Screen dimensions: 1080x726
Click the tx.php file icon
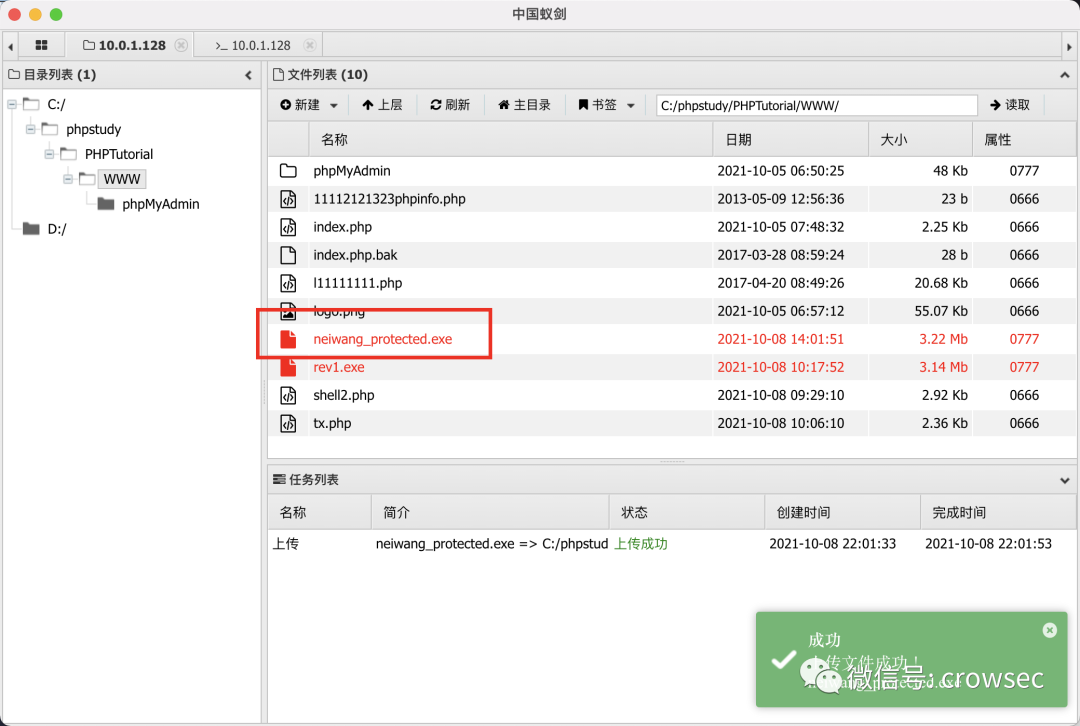tap(289, 424)
